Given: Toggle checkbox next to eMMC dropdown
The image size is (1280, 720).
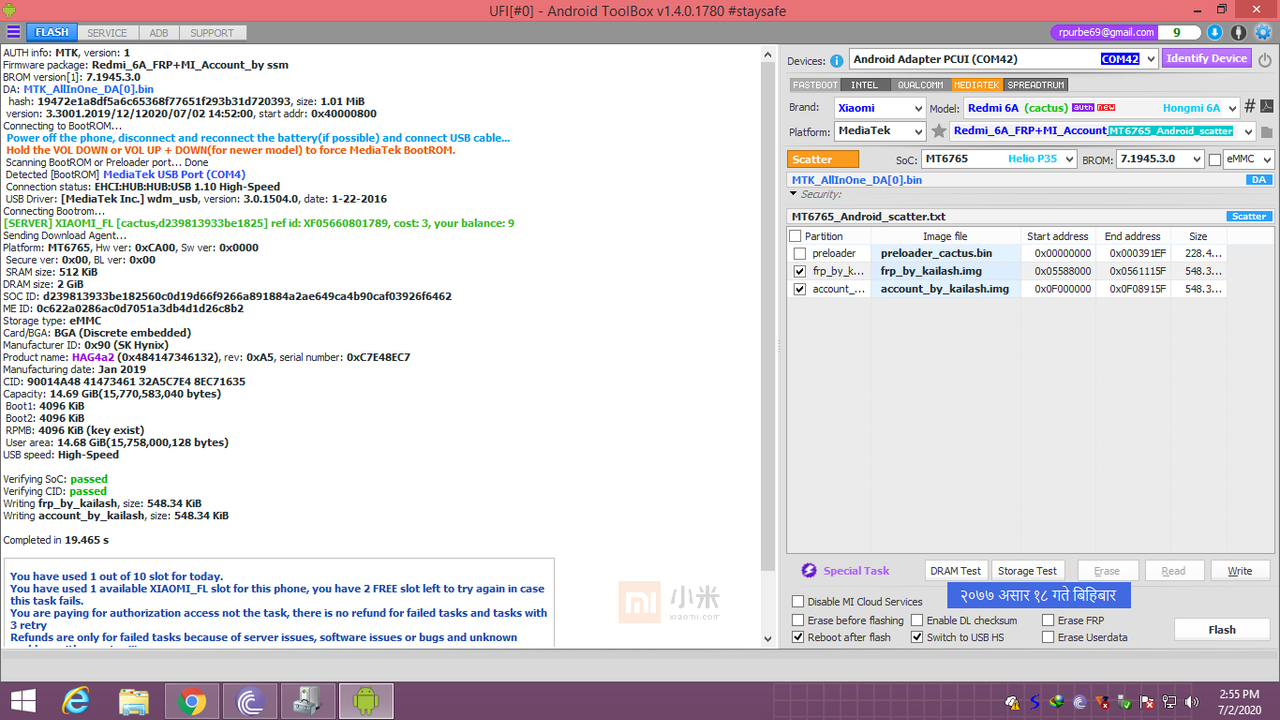Looking at the screenshot, I should pyautogui.click(x=1215, y=159).
